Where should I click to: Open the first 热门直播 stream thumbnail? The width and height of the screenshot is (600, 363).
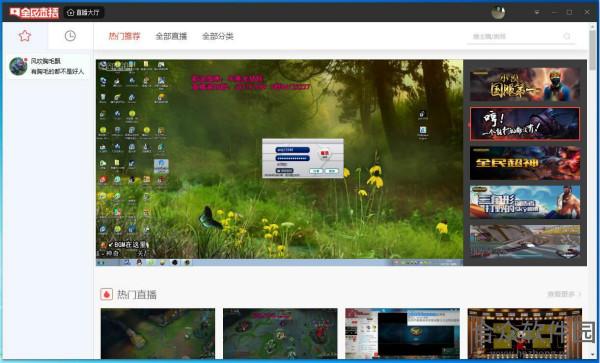pyautogui.click(x=158, y=334)
